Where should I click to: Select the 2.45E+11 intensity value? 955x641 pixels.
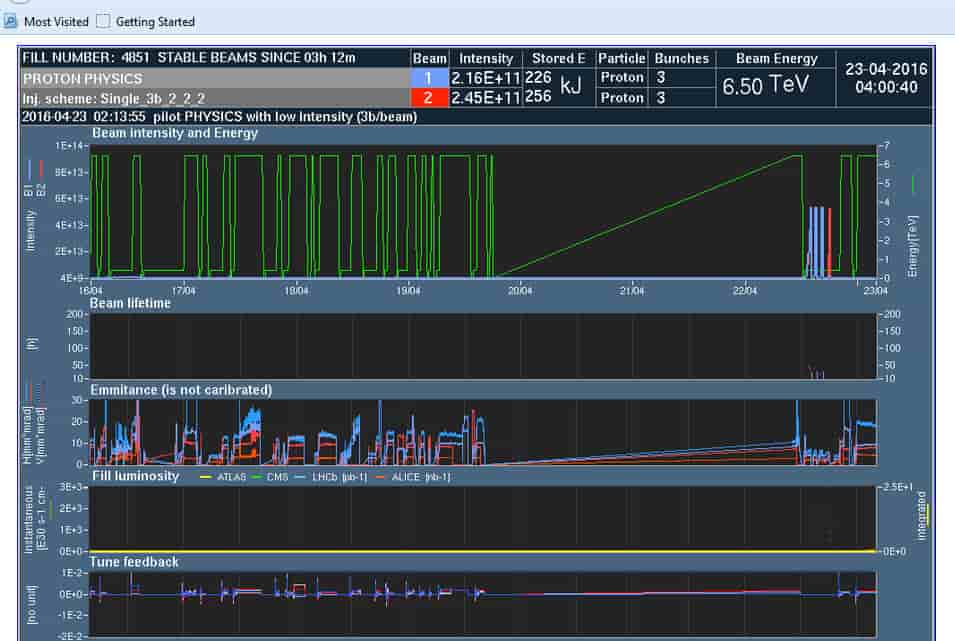pyautogui.click(x=486, y=97)
